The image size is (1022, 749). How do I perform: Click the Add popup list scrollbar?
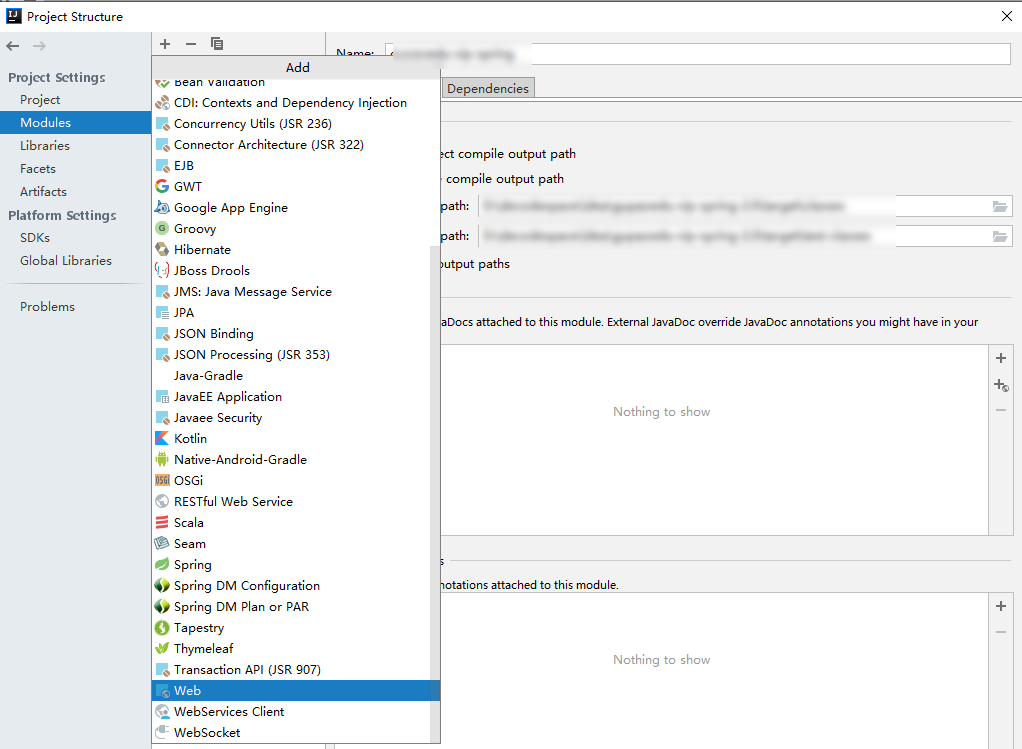coord(435,493)
